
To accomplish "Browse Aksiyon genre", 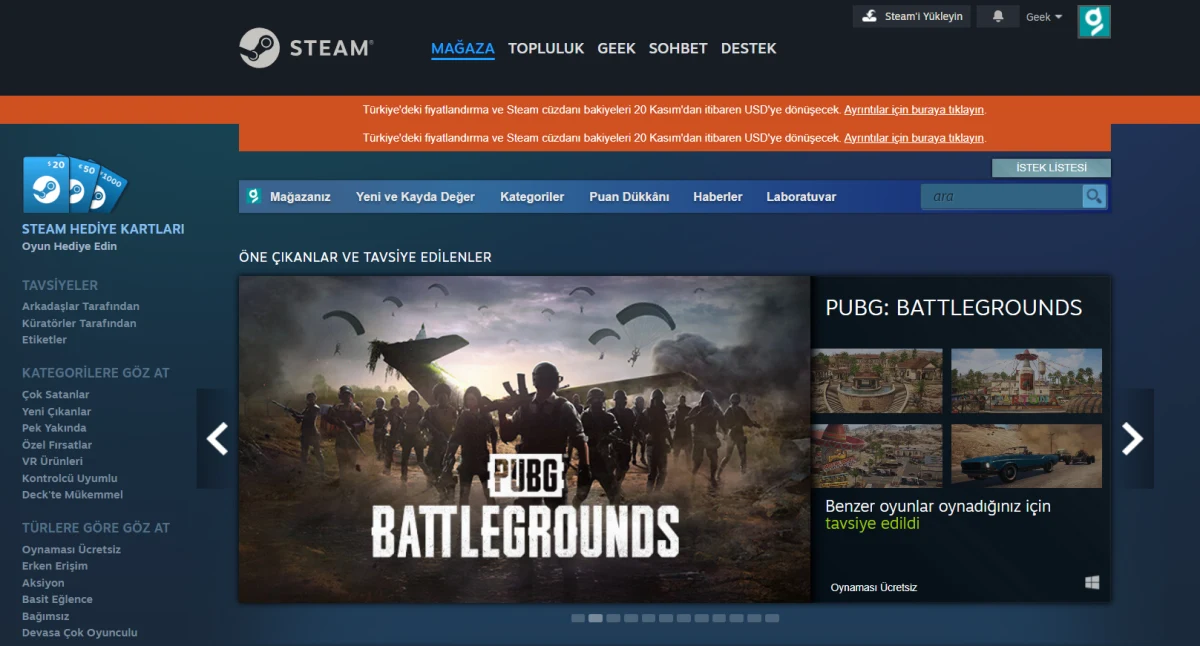I will (x=43, y=583).
